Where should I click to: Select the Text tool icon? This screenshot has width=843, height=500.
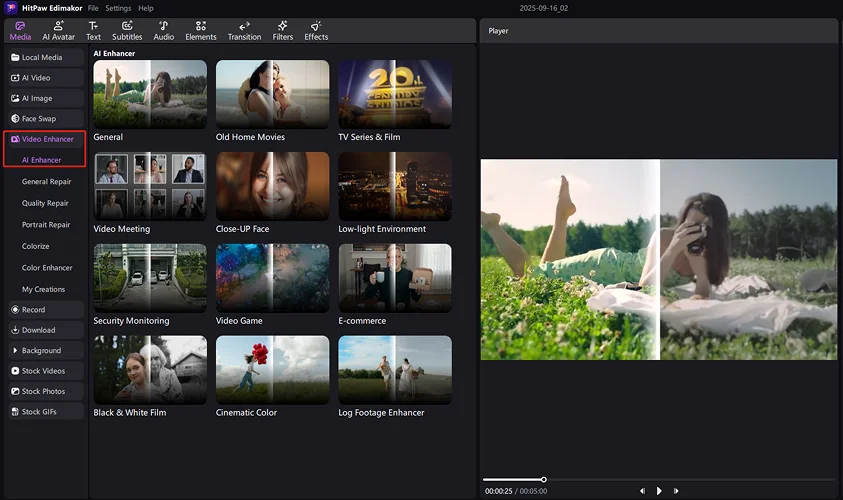[93, 30]
